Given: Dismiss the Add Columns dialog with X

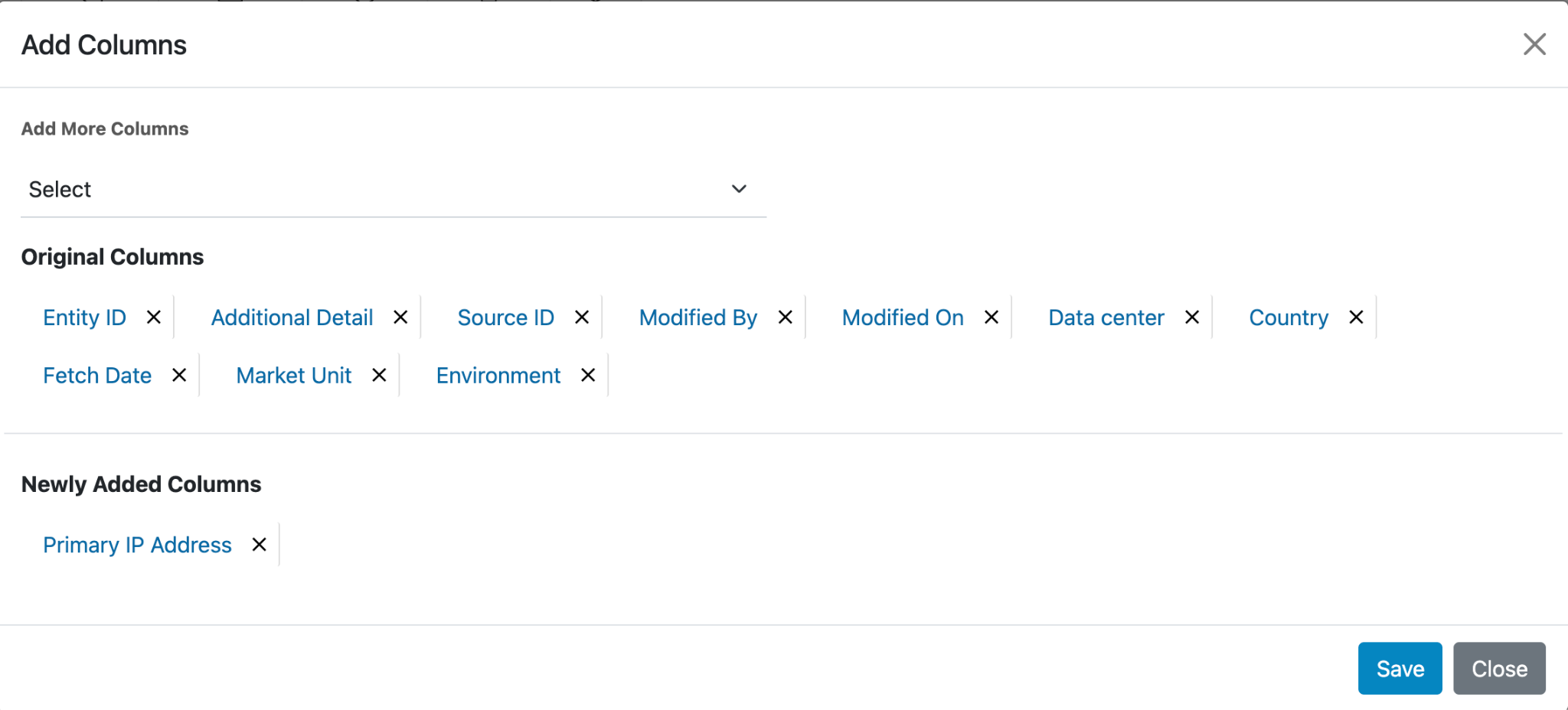Looking at the screenshot, I should [x=1534, y=44].
